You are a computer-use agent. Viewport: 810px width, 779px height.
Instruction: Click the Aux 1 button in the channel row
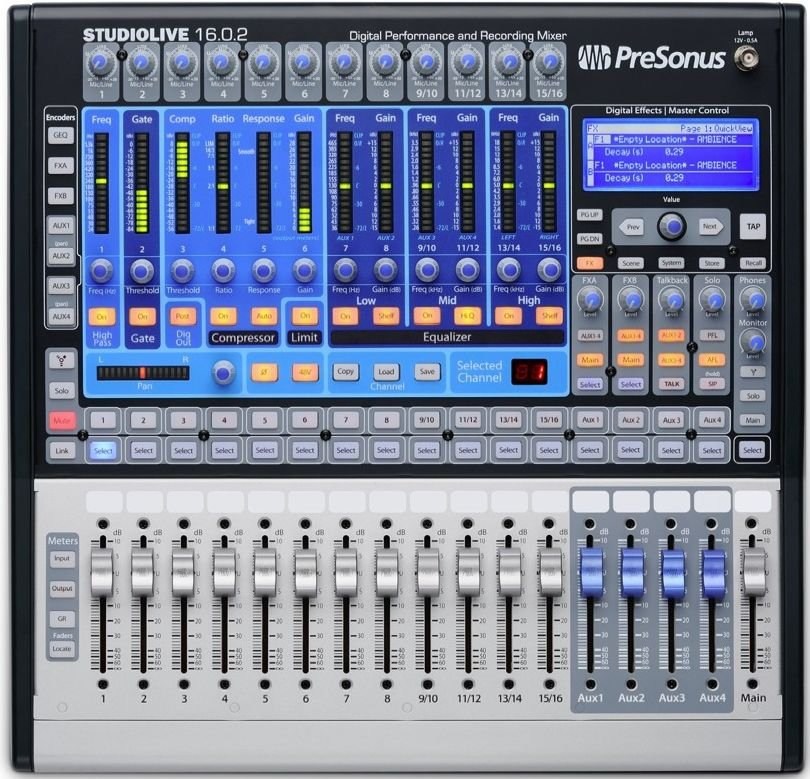(590, 420)
